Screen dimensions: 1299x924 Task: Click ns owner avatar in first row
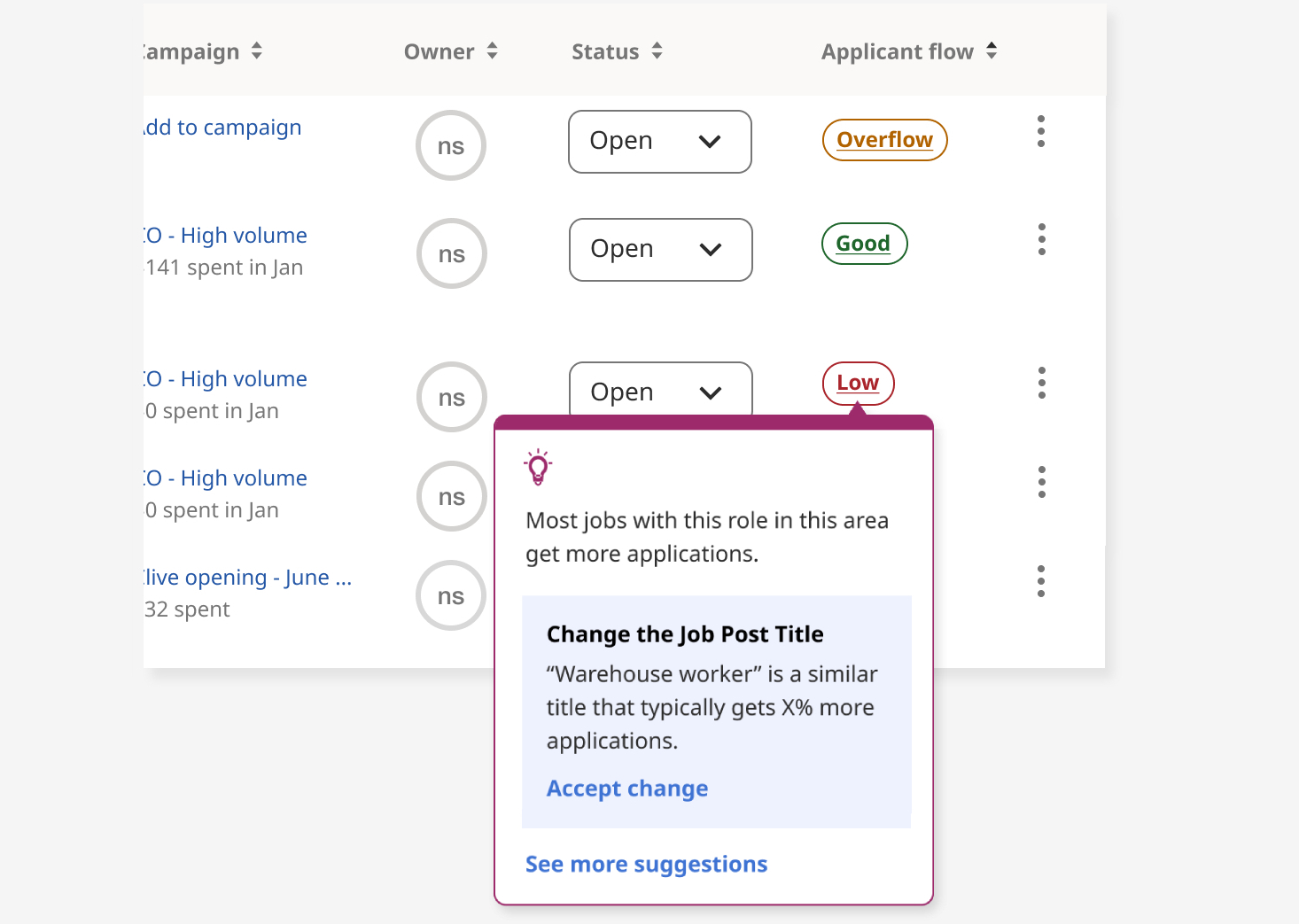[x=451, y=145]
